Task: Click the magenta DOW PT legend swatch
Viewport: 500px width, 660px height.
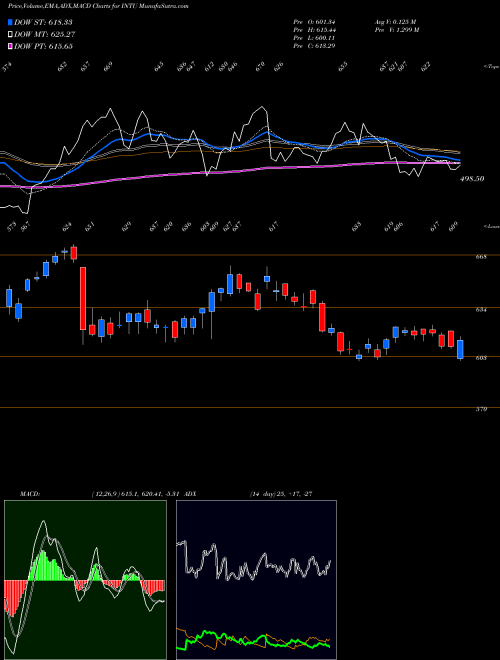Action: coord(10,46)
